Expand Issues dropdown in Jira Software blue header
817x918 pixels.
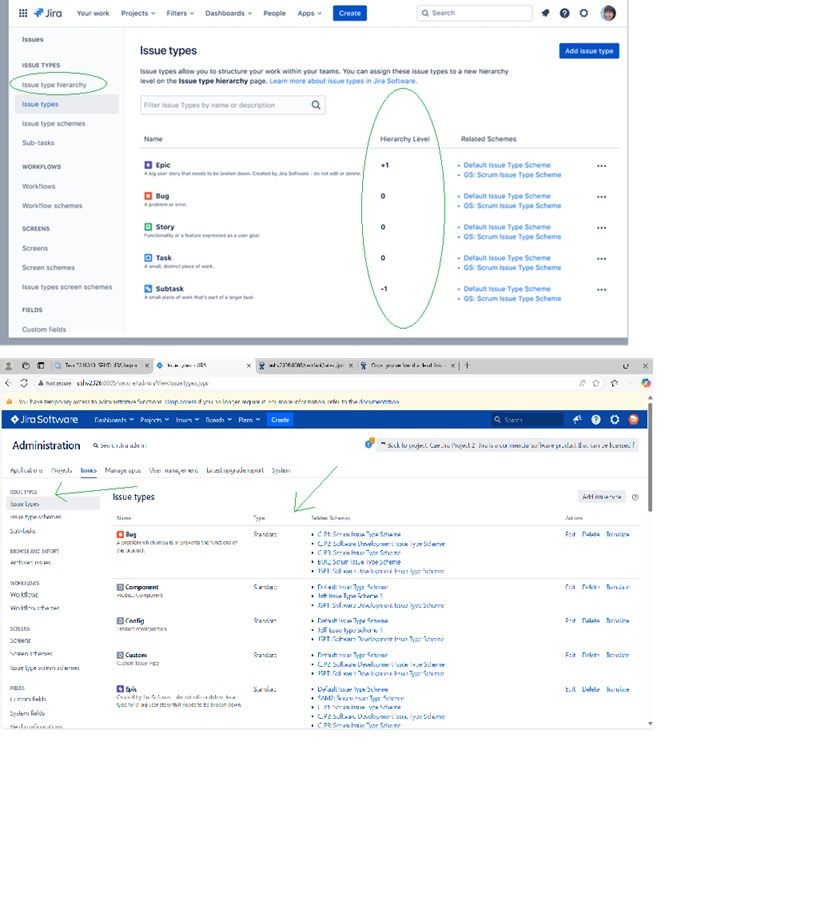click(x=187, y=420)
